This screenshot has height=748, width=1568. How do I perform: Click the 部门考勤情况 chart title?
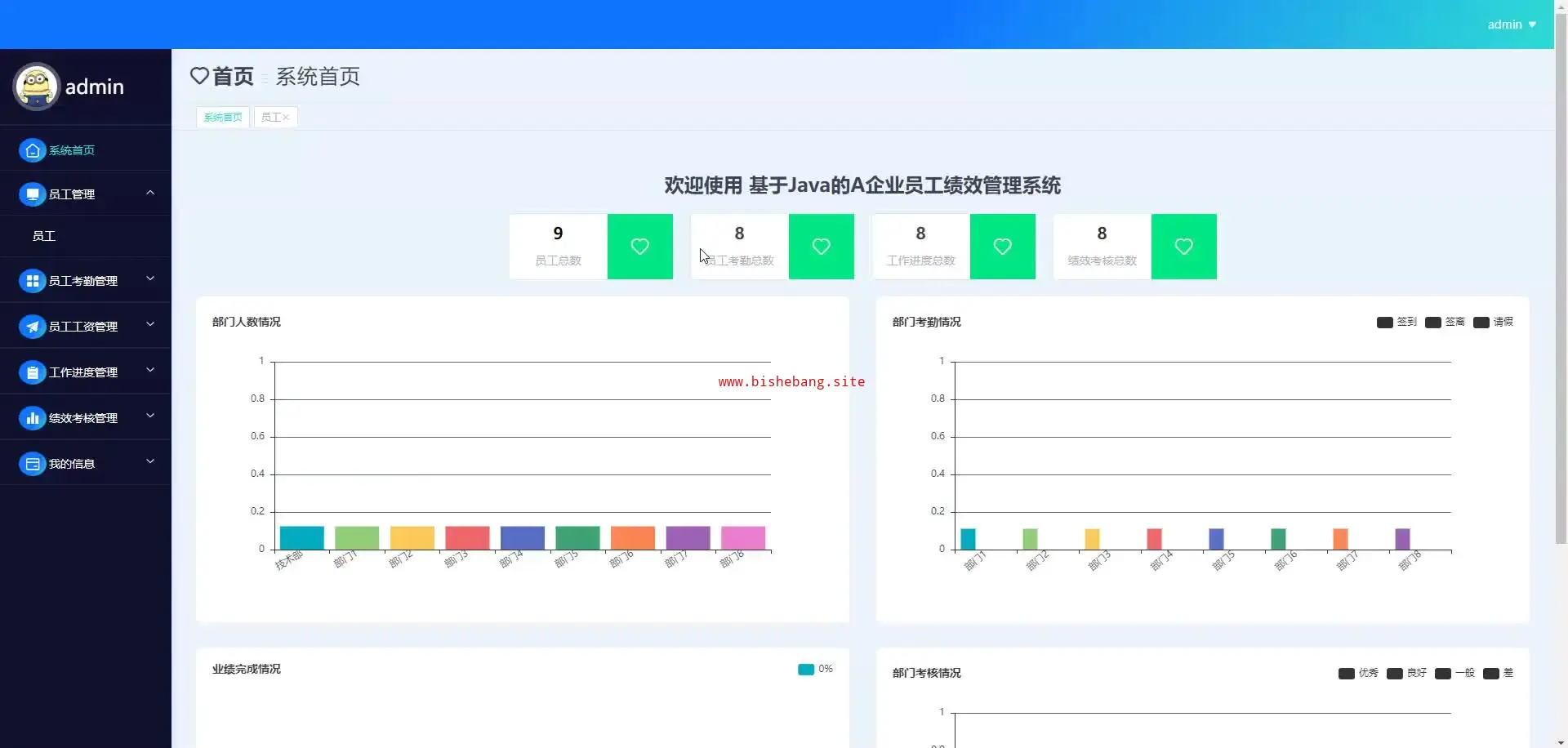pyautogui.click(x=927, y=322)
